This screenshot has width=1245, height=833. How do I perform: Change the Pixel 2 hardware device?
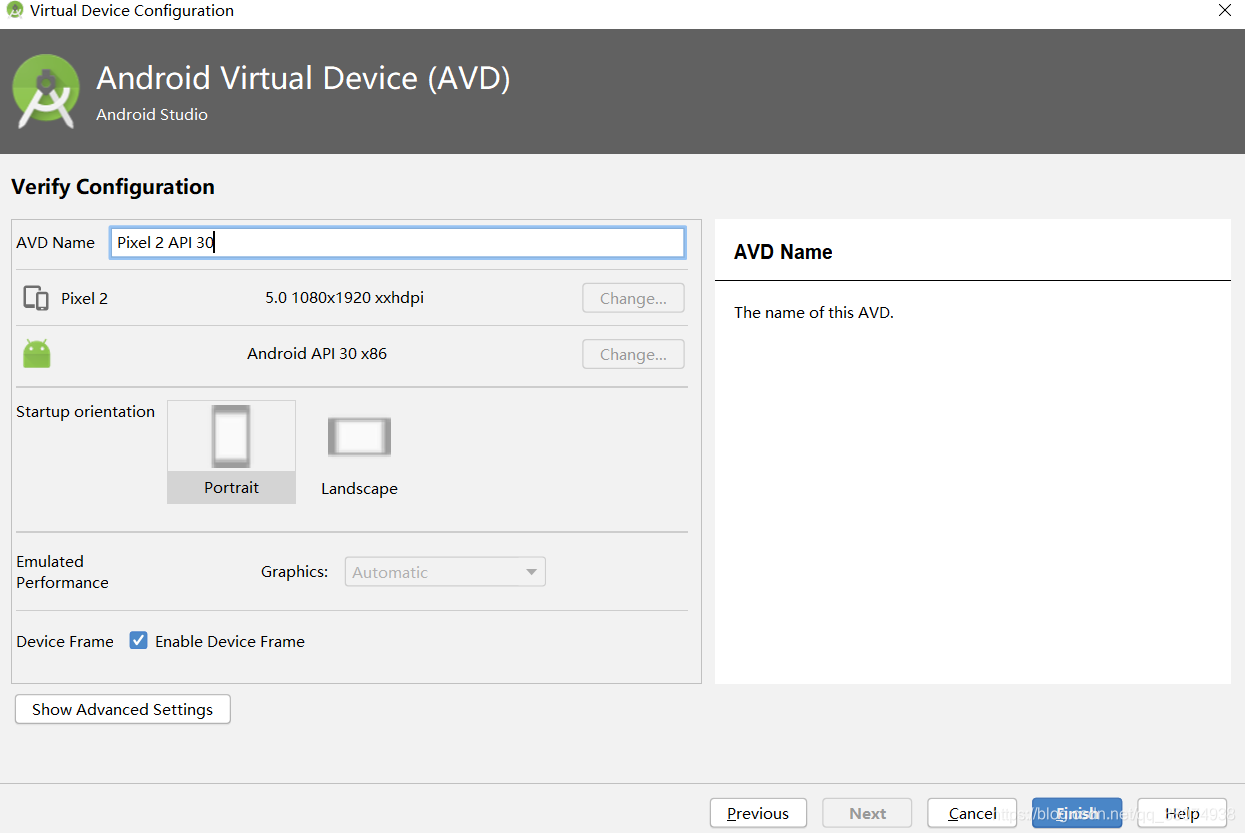tap(633, 298)
